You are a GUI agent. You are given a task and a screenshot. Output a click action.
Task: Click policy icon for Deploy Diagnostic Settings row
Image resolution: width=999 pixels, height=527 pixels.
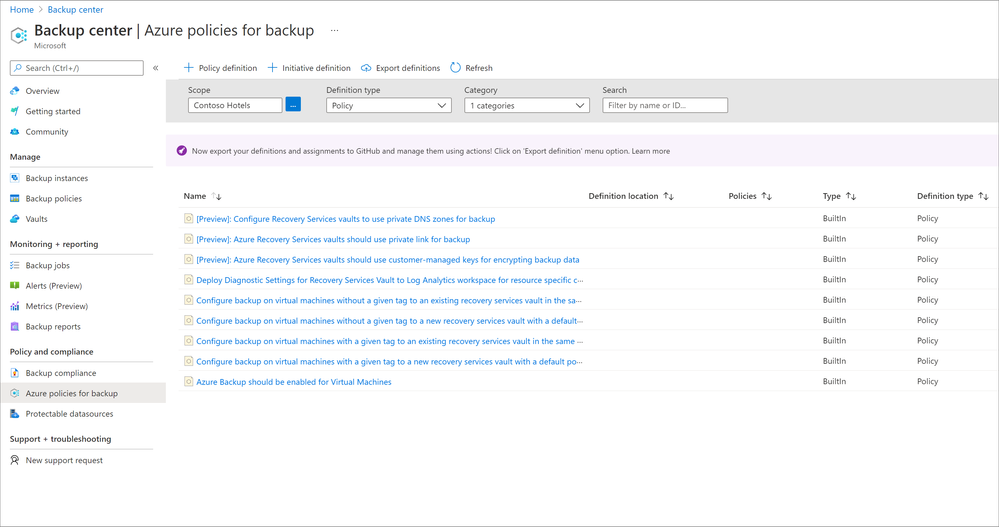click(x=189, y=280)
